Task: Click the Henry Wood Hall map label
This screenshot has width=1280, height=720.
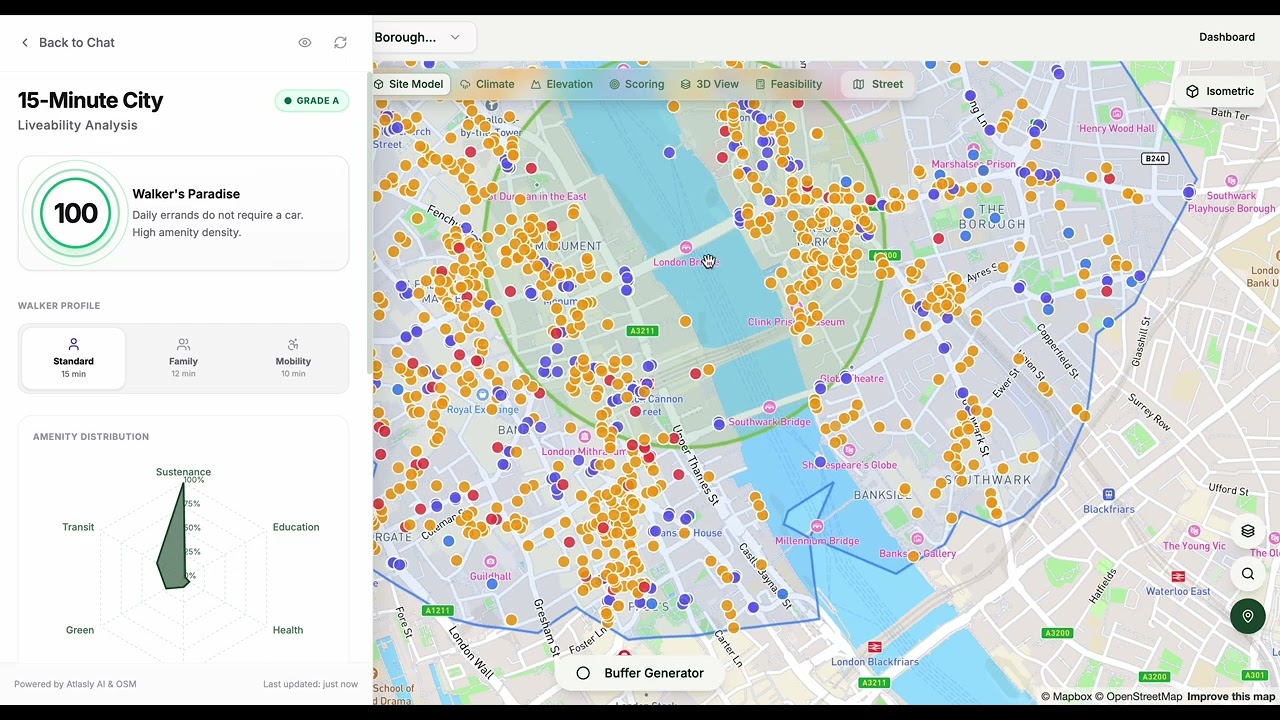Action: 1116,128
